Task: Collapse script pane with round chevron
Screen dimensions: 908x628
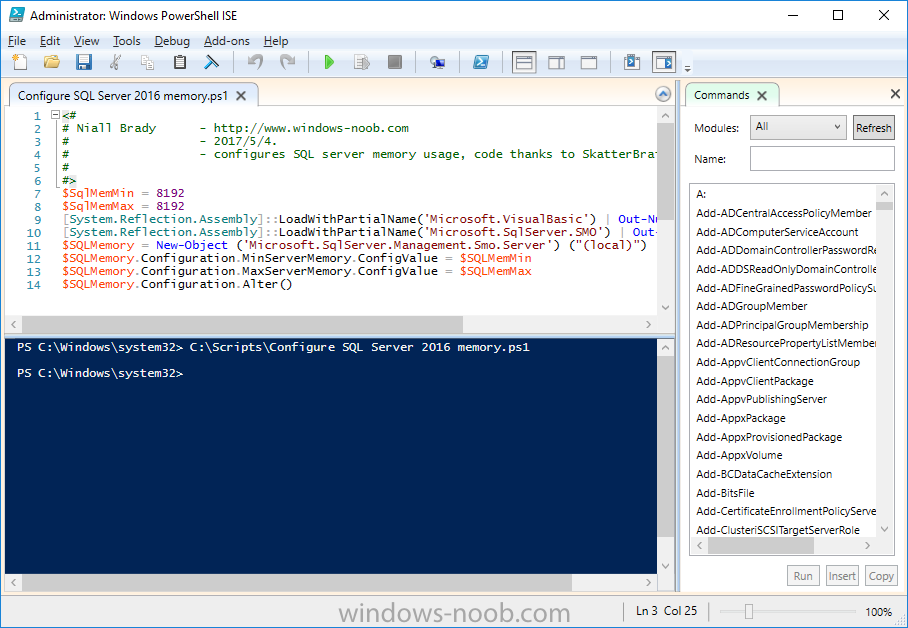Action: coord(663,94)
